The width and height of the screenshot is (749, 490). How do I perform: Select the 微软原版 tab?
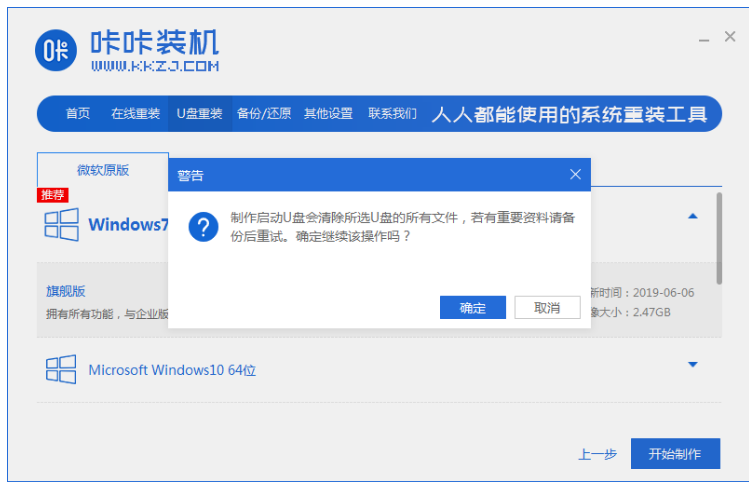(x=103, y=170)
